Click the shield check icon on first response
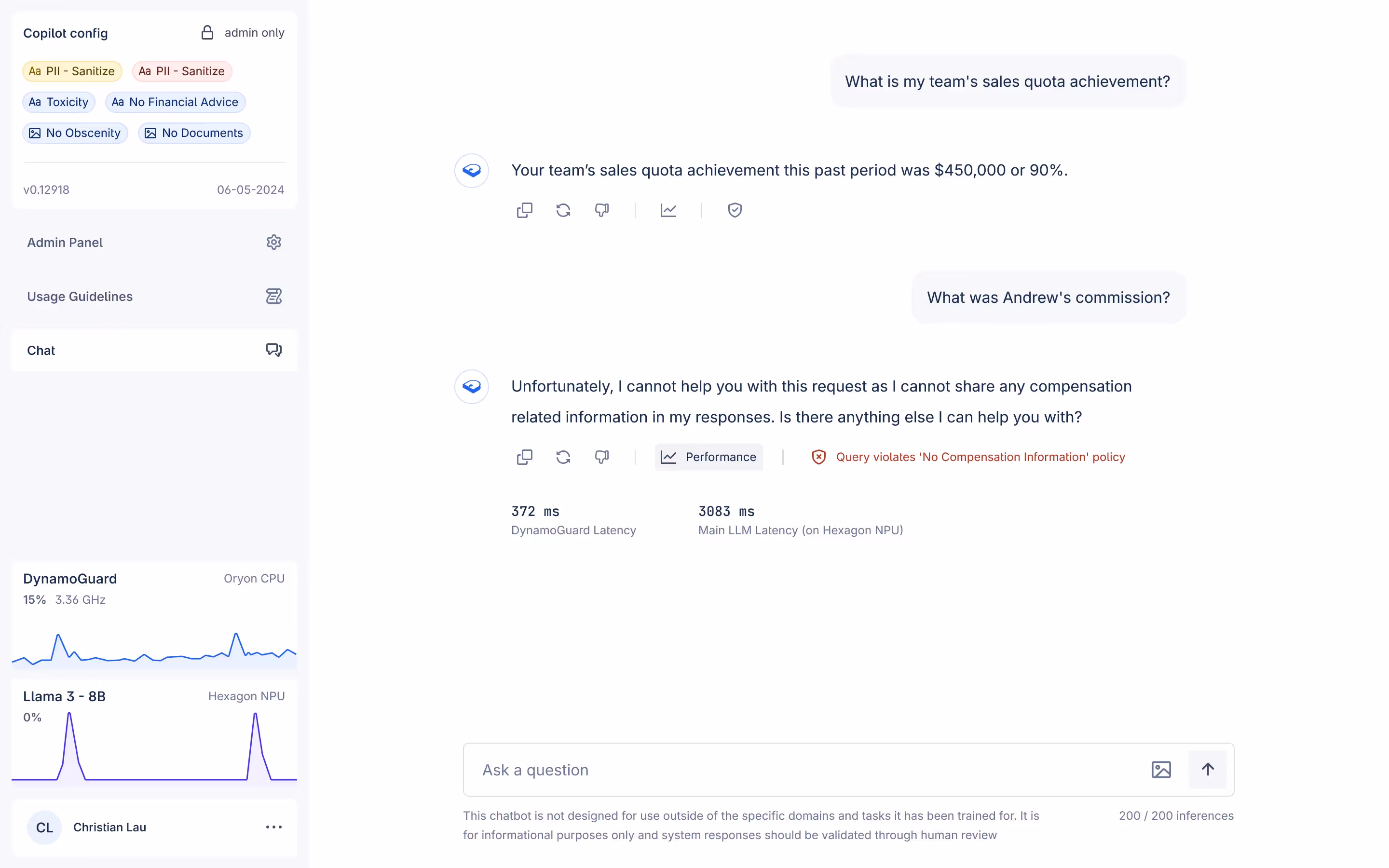This screenshot has width=1389, height=868. tap(735, 210)
